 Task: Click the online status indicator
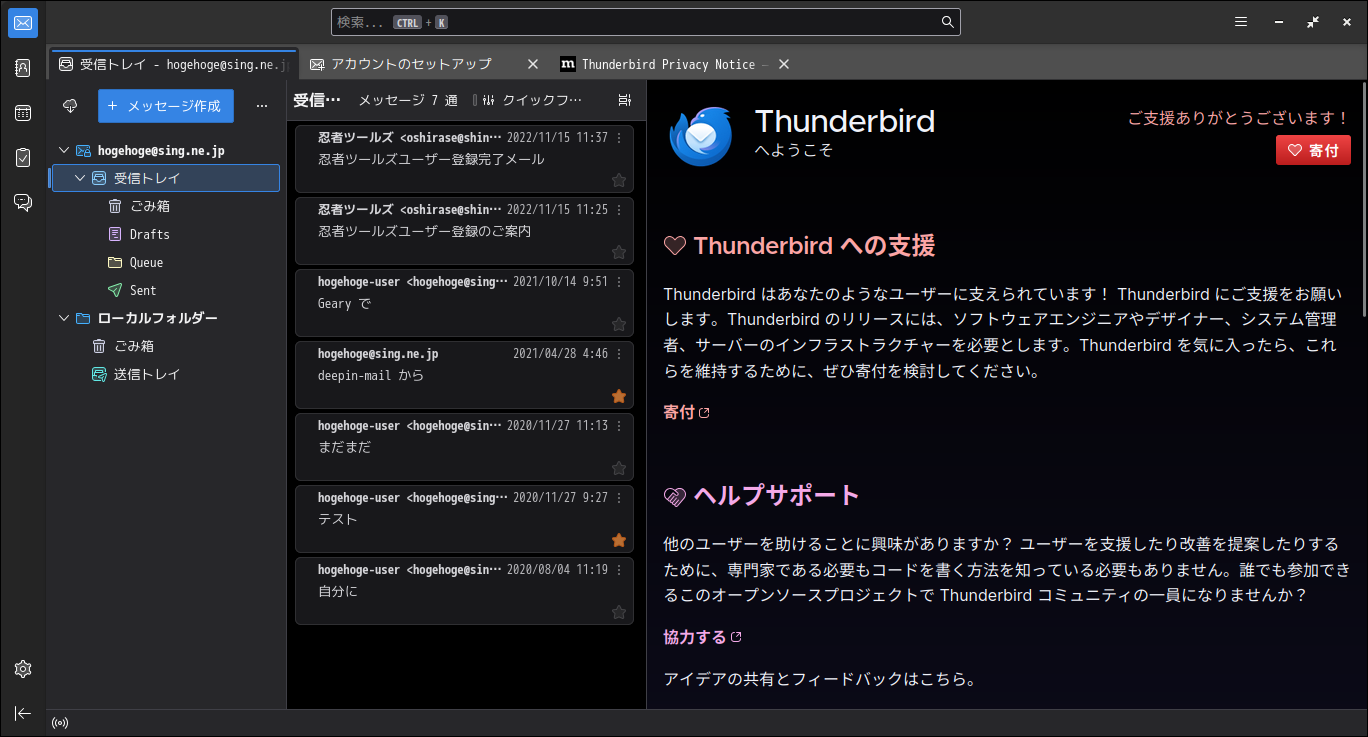[x=60, y=723]
